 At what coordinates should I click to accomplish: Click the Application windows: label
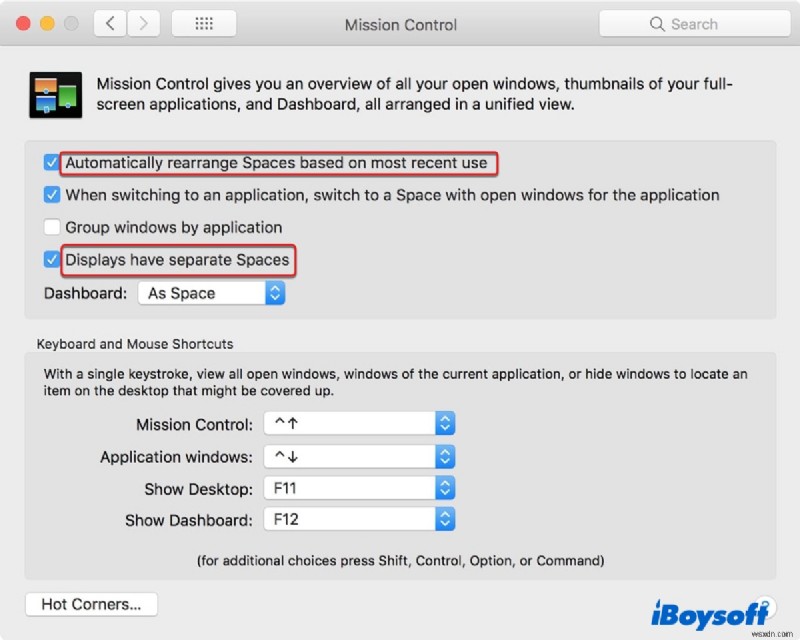click(176, 457)
